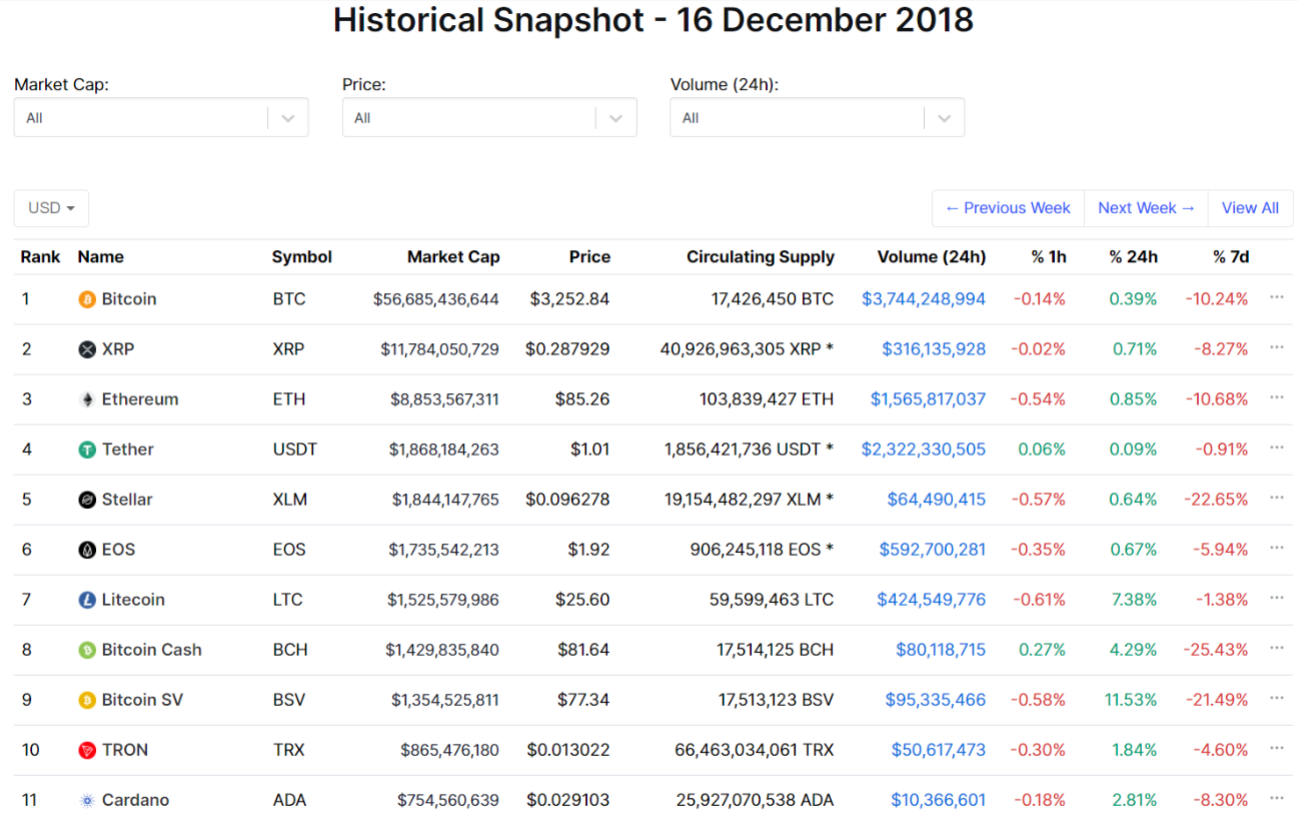Click the Tether coin logo icon

(x=87, y=449)
